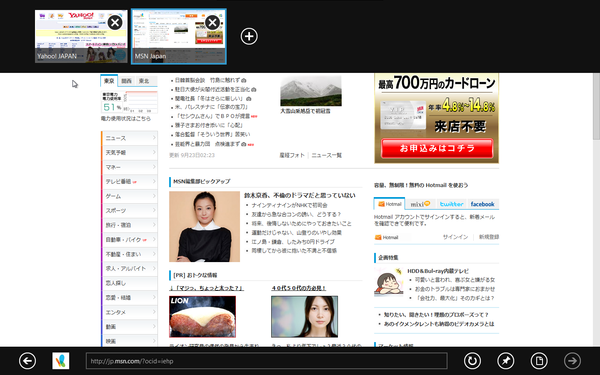The image size is (600, 375).
Task: Go forward with the right arrow button
Action: 572,360
